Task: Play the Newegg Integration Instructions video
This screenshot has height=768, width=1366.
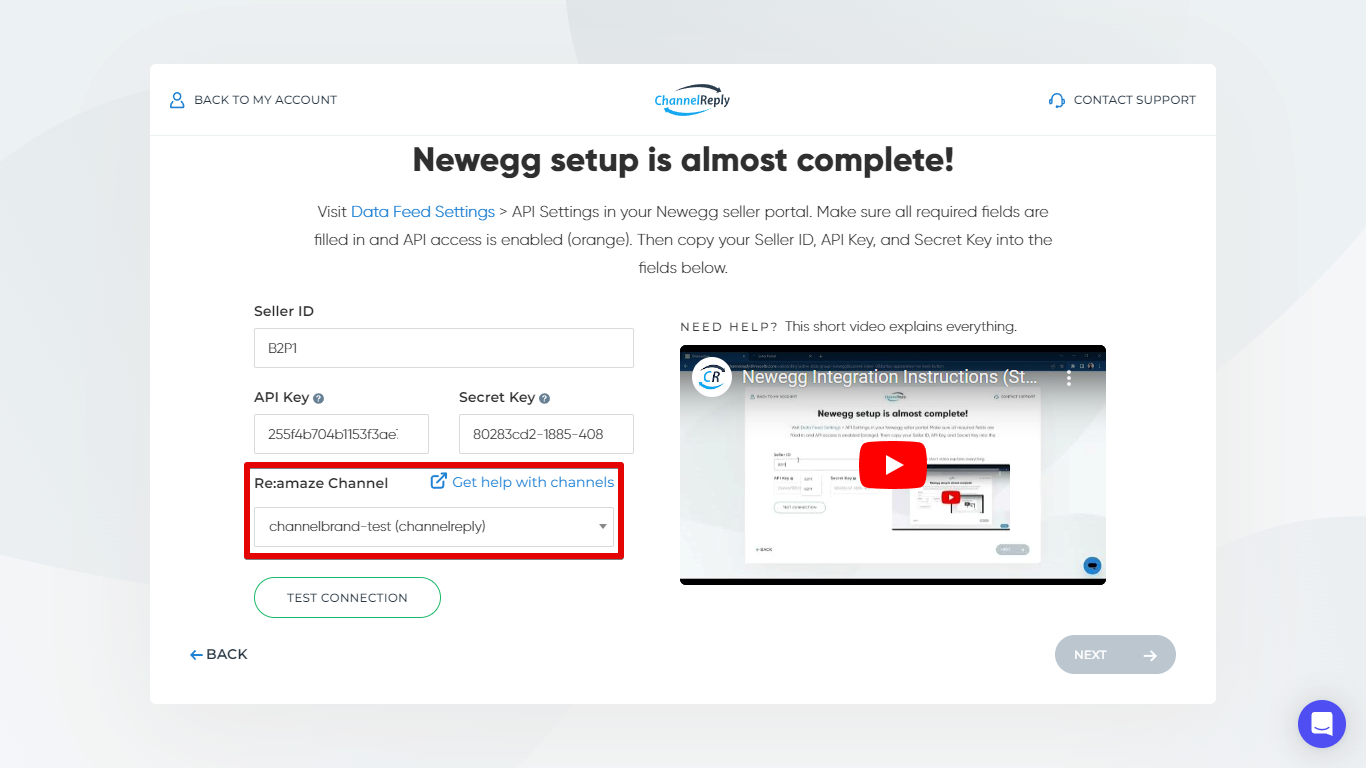Action: coord(893,465)
